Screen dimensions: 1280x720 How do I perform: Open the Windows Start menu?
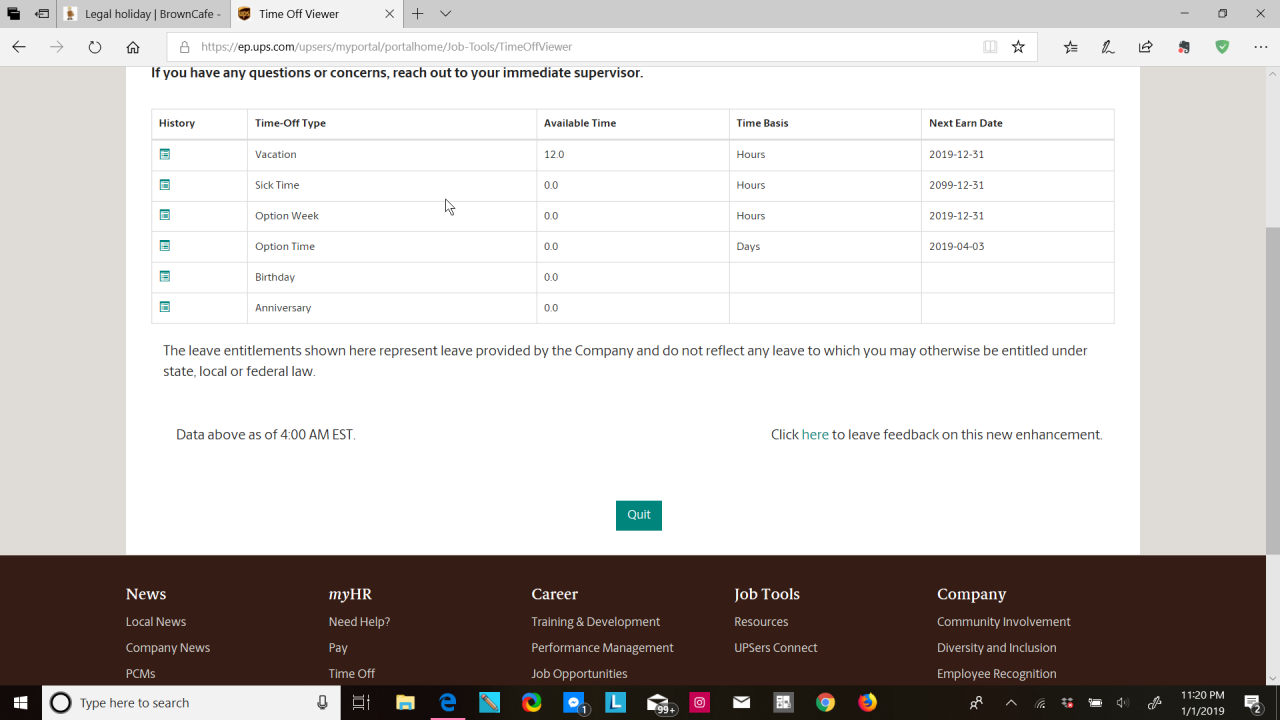click(20, 703)
